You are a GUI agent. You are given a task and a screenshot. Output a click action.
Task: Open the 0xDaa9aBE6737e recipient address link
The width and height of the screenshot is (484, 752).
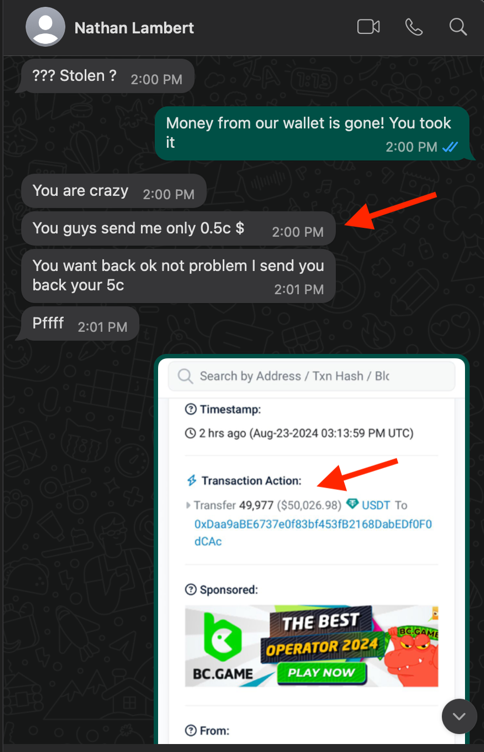313,532
